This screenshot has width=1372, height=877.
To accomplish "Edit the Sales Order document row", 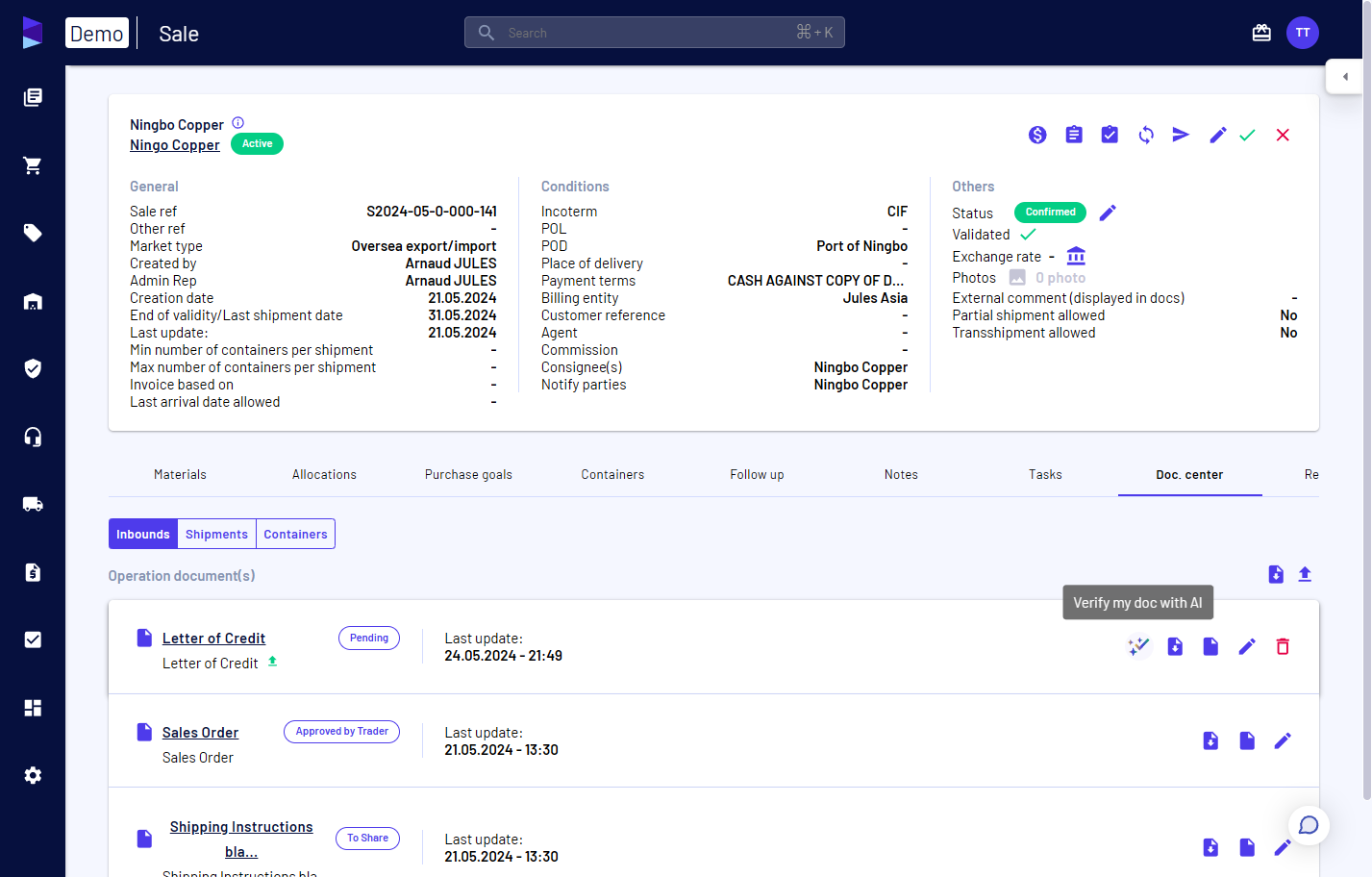I will pyautogui.click(x=1283, y=740).
